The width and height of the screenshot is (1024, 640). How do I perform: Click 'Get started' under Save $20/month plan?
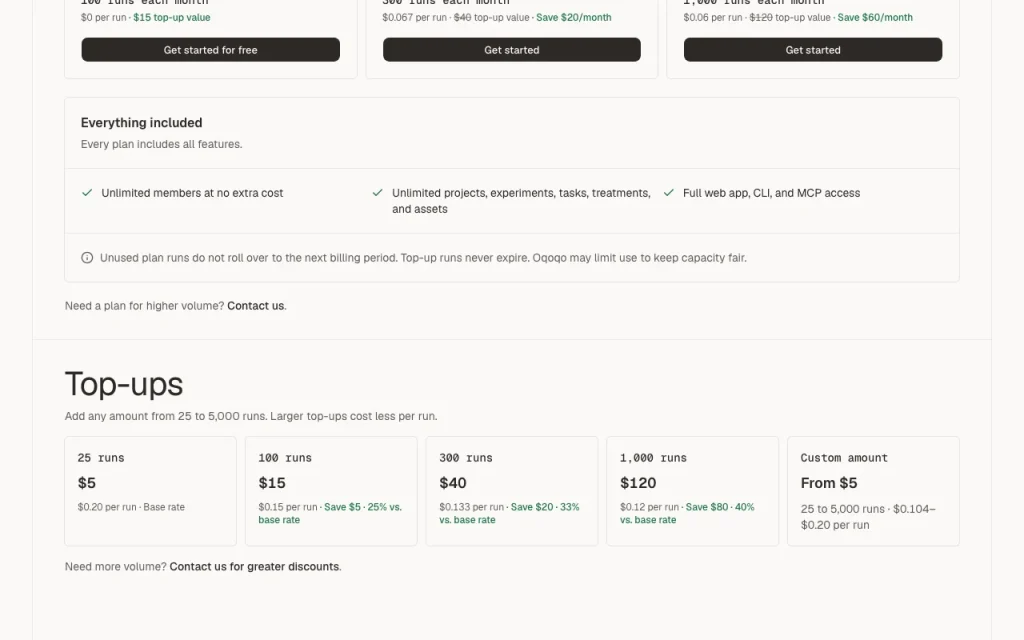click(511, 50)
